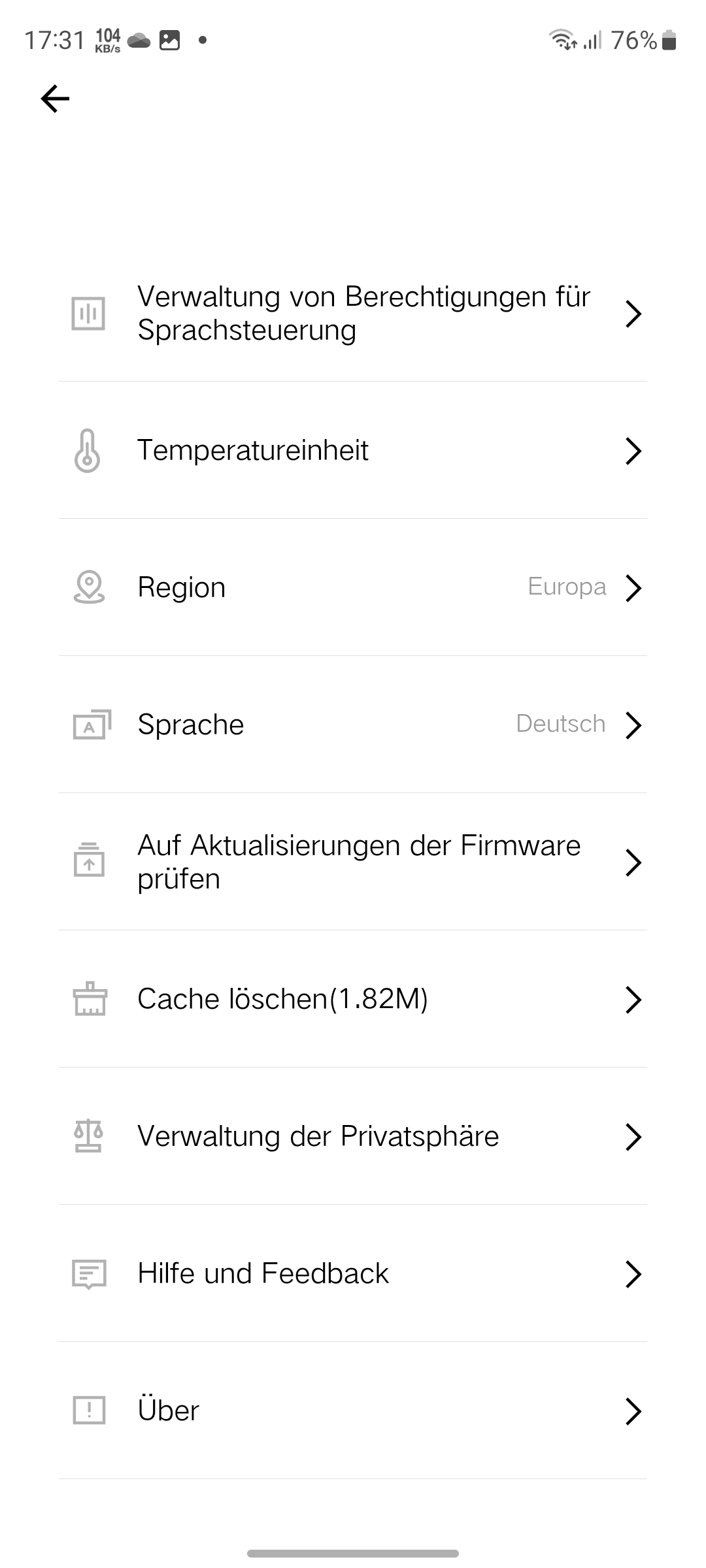Tap the firmware update icon
Screen dimensions: 706x1568
click(x=89, y=861)
